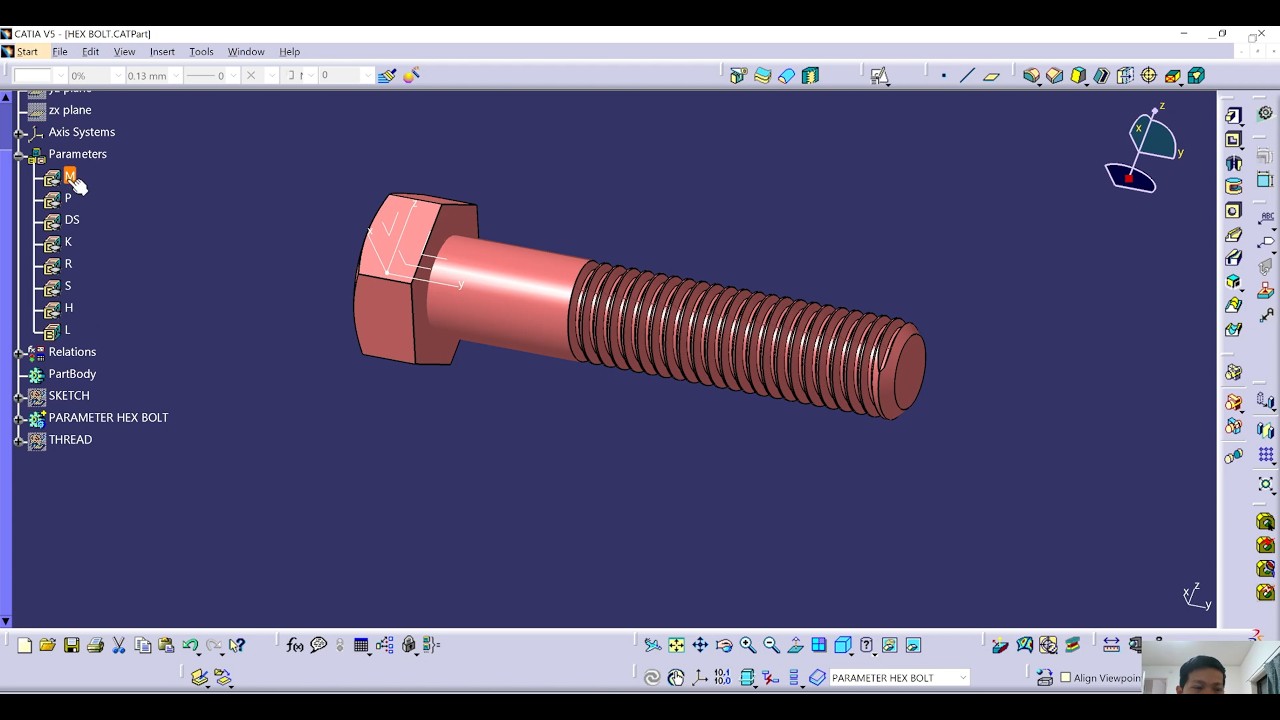
Task: Open the Help menu
Action: 289,52
